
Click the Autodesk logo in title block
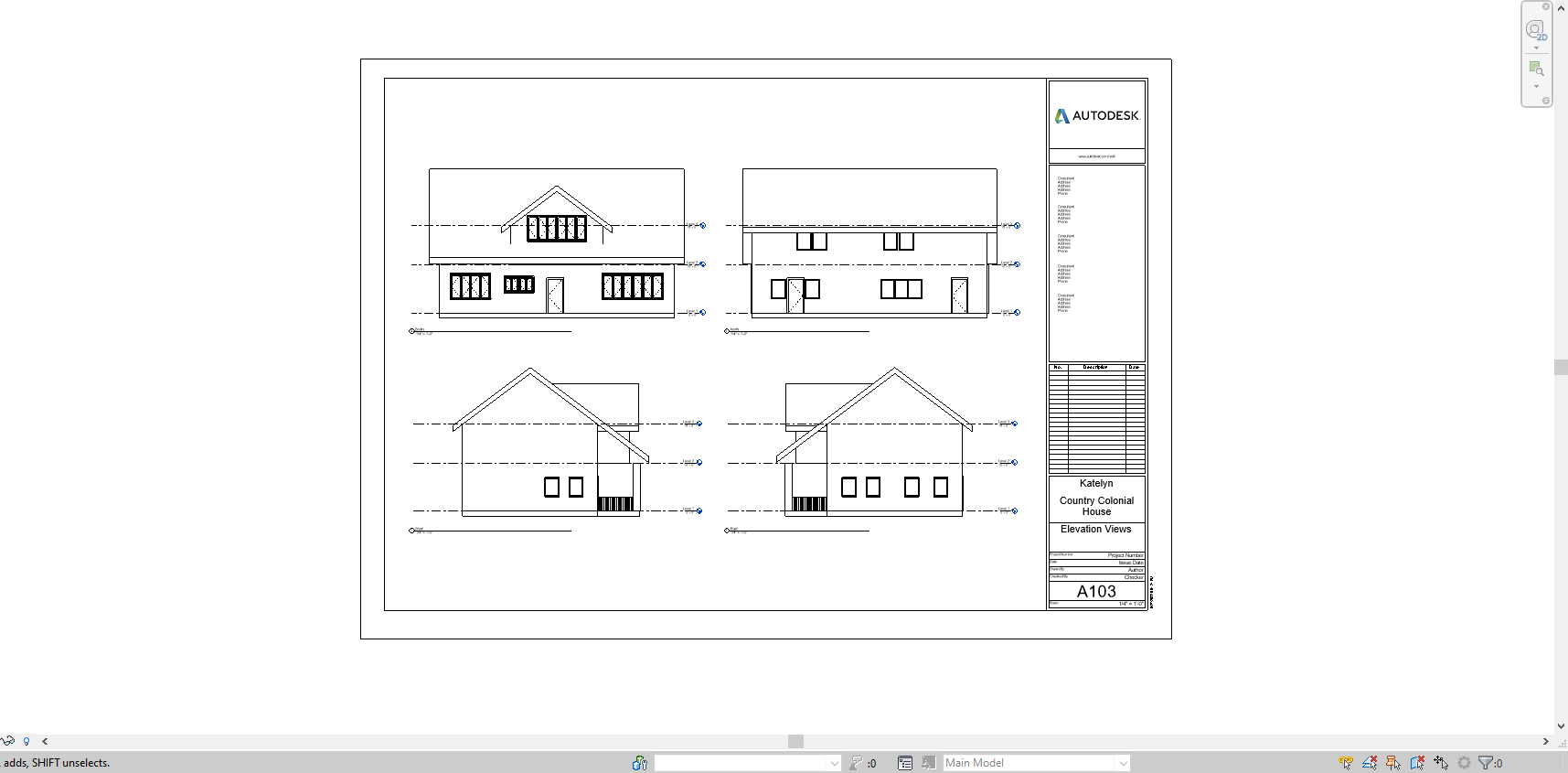coord(1096,116)
